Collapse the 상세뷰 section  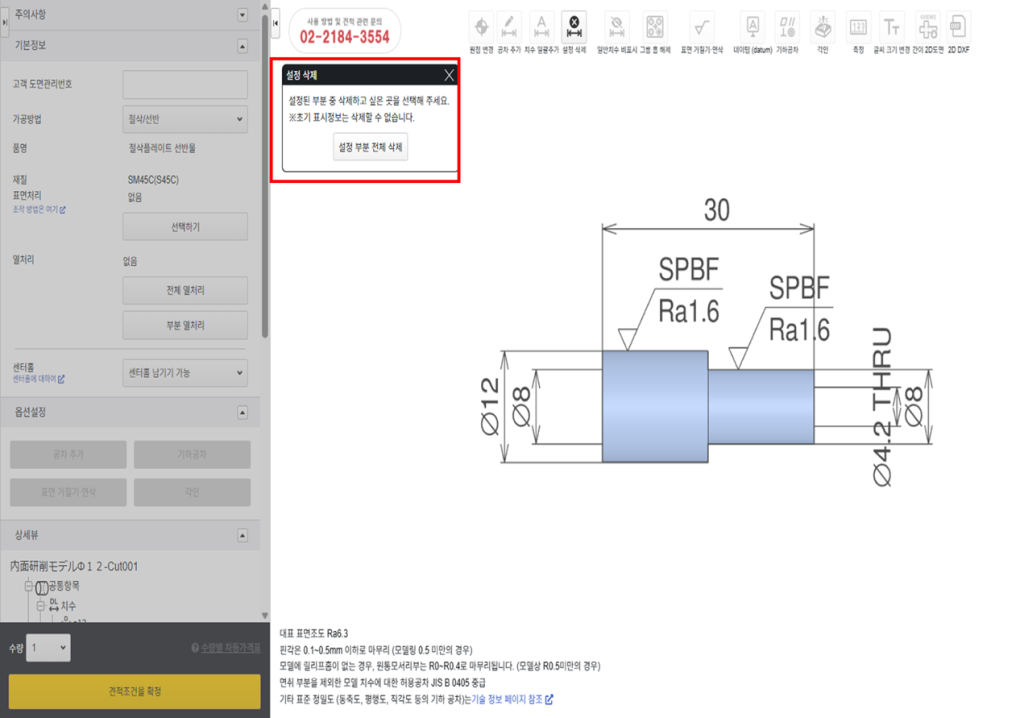tap(242, 536)
